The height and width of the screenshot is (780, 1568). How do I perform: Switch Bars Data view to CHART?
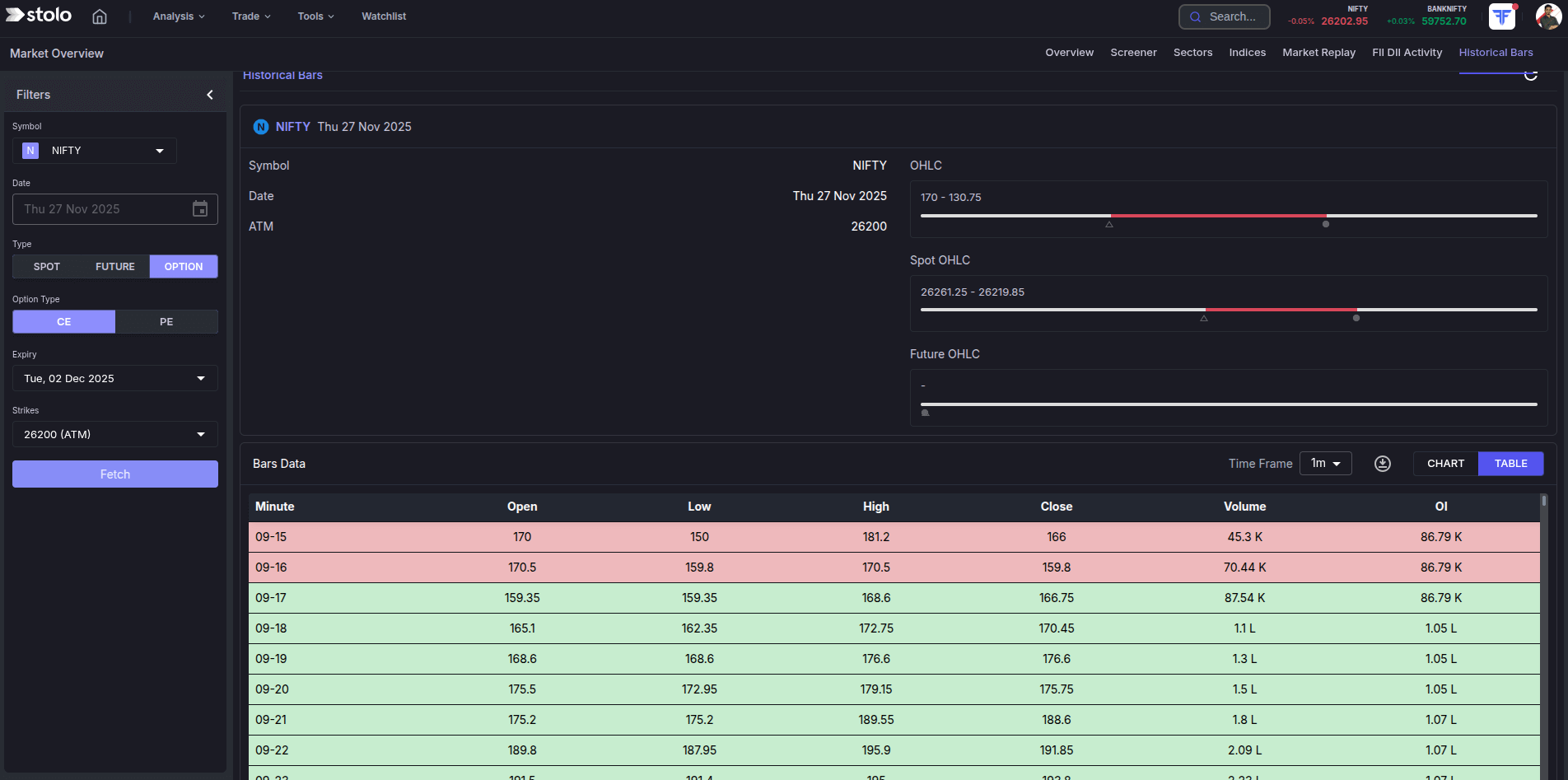point(1445,463)
